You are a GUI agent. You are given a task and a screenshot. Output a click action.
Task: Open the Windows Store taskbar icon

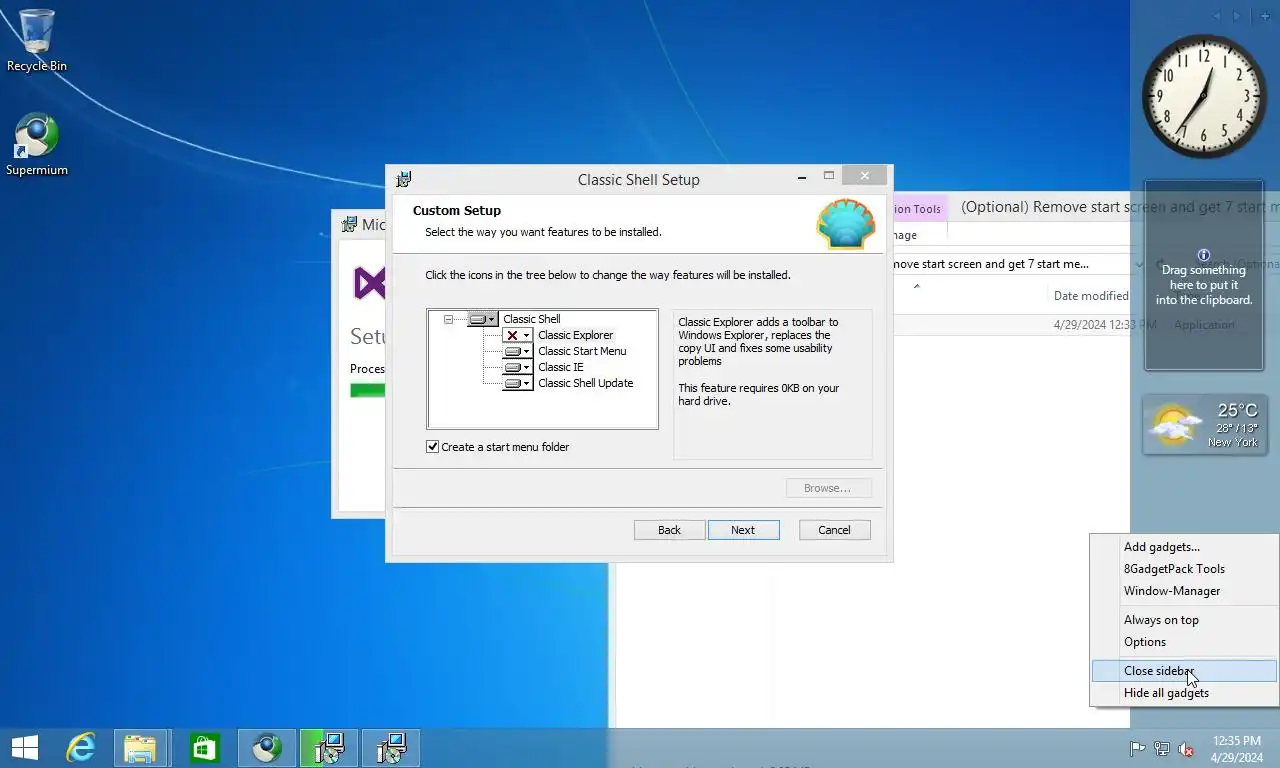(205, 748)
